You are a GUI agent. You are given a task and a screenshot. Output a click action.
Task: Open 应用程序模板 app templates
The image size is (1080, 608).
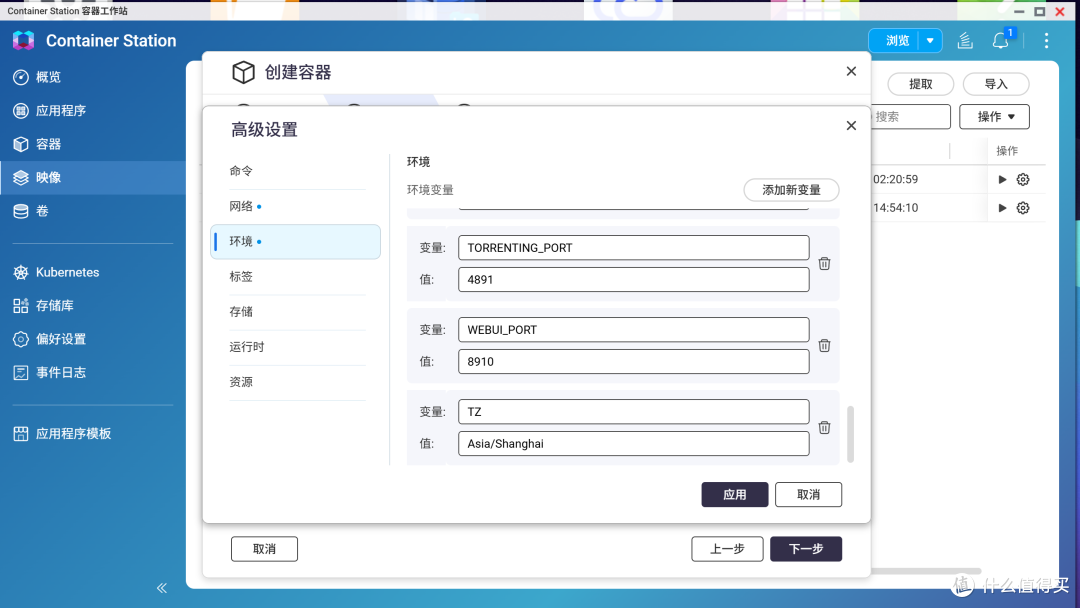pyautogui.click(x=92, y=433)
